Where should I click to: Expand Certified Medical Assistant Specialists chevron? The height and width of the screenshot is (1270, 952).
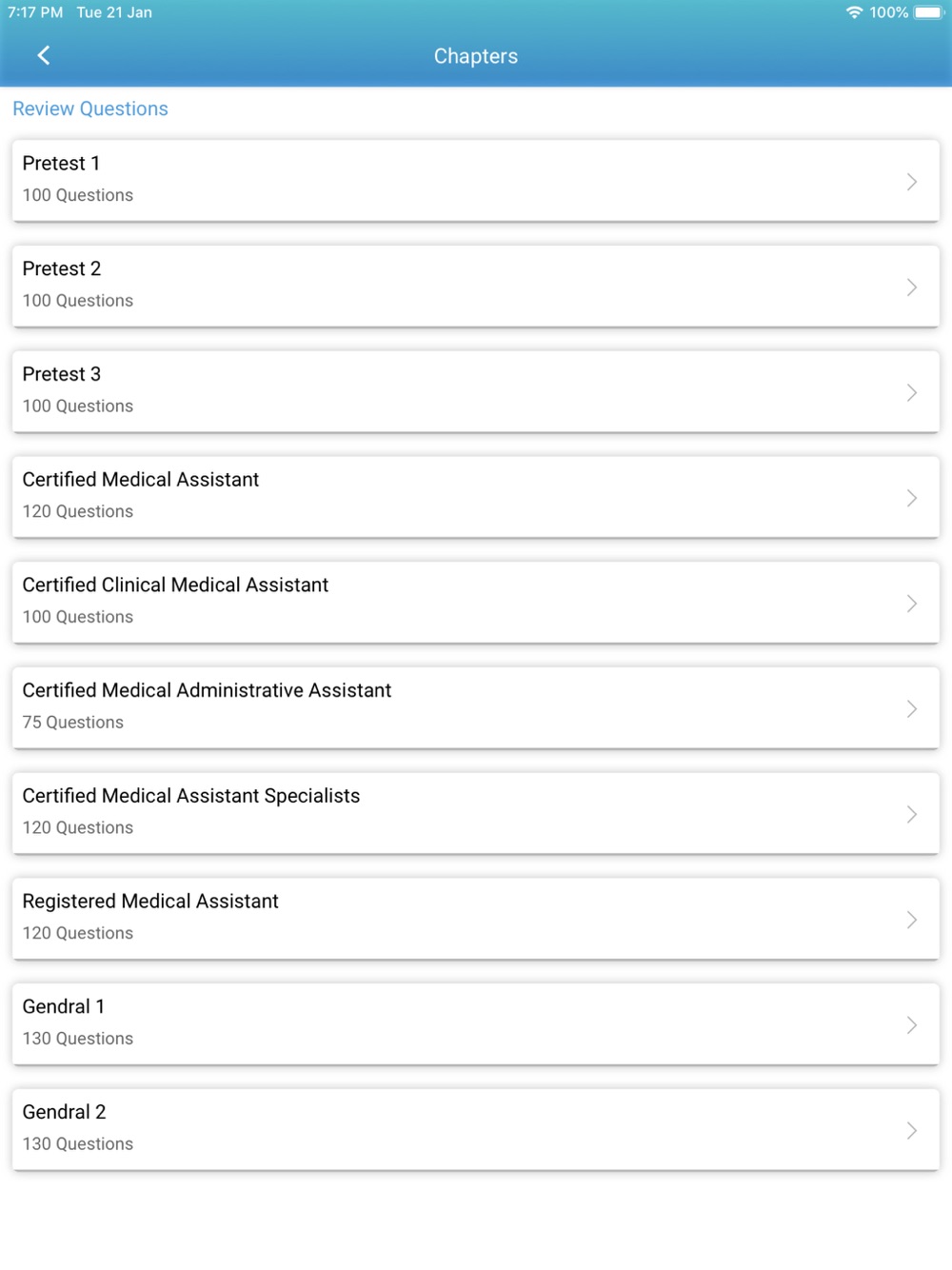(912, 815)
